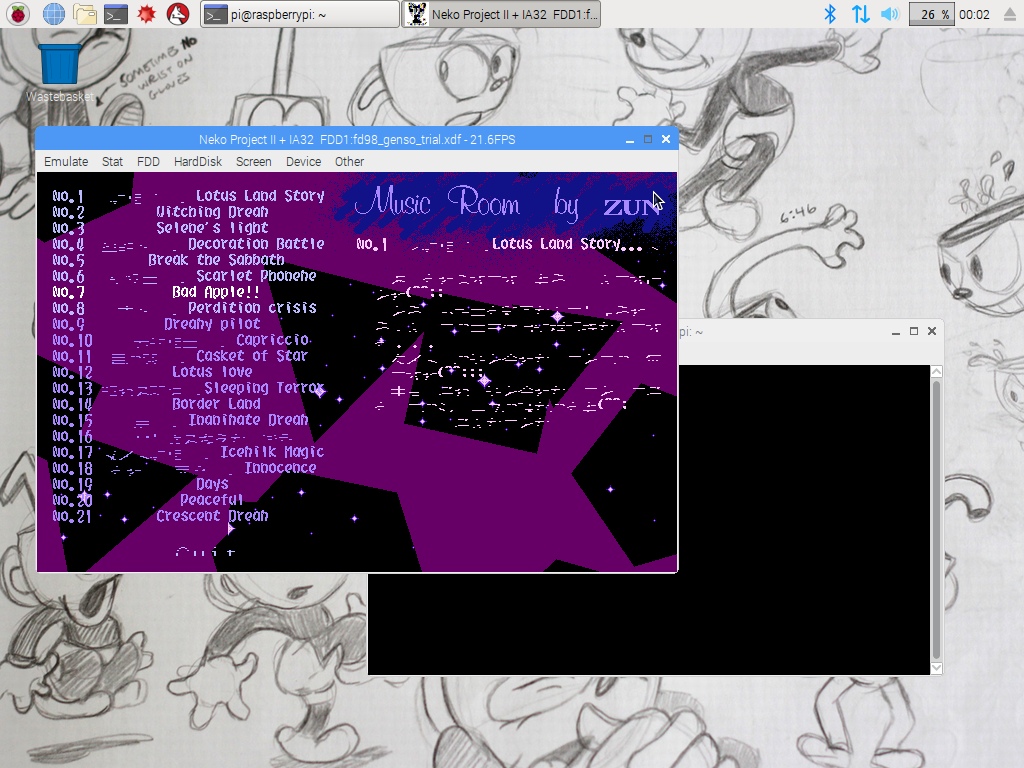This screenshot has width=1024, height=768.
Task: Select track No.3 Selene's light
Action: point(161,228)
